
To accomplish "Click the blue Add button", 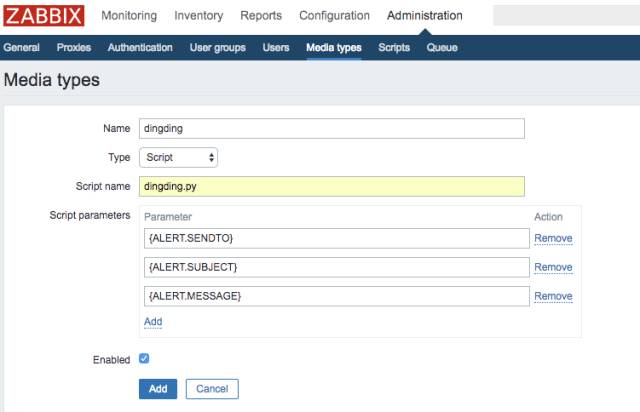I will (x=158, y=388).
